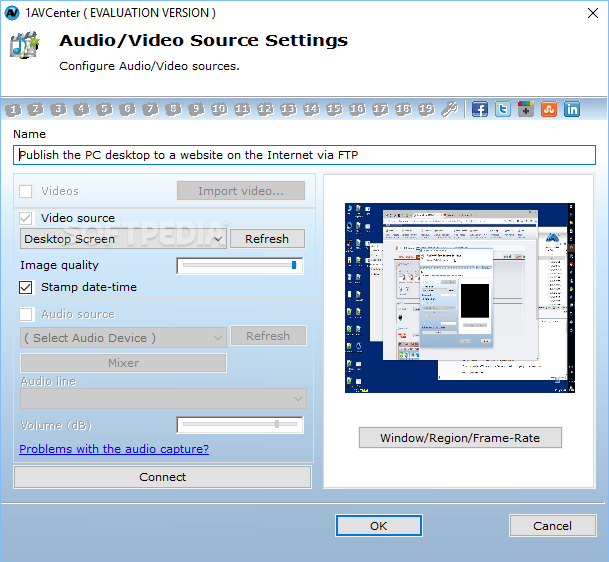
Task: Expand the Audio line dropdown
Action: coord(163,398)
